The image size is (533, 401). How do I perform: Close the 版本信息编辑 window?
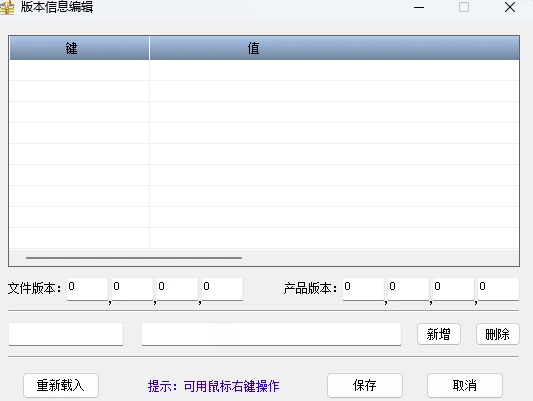click(x=510, y=7)
